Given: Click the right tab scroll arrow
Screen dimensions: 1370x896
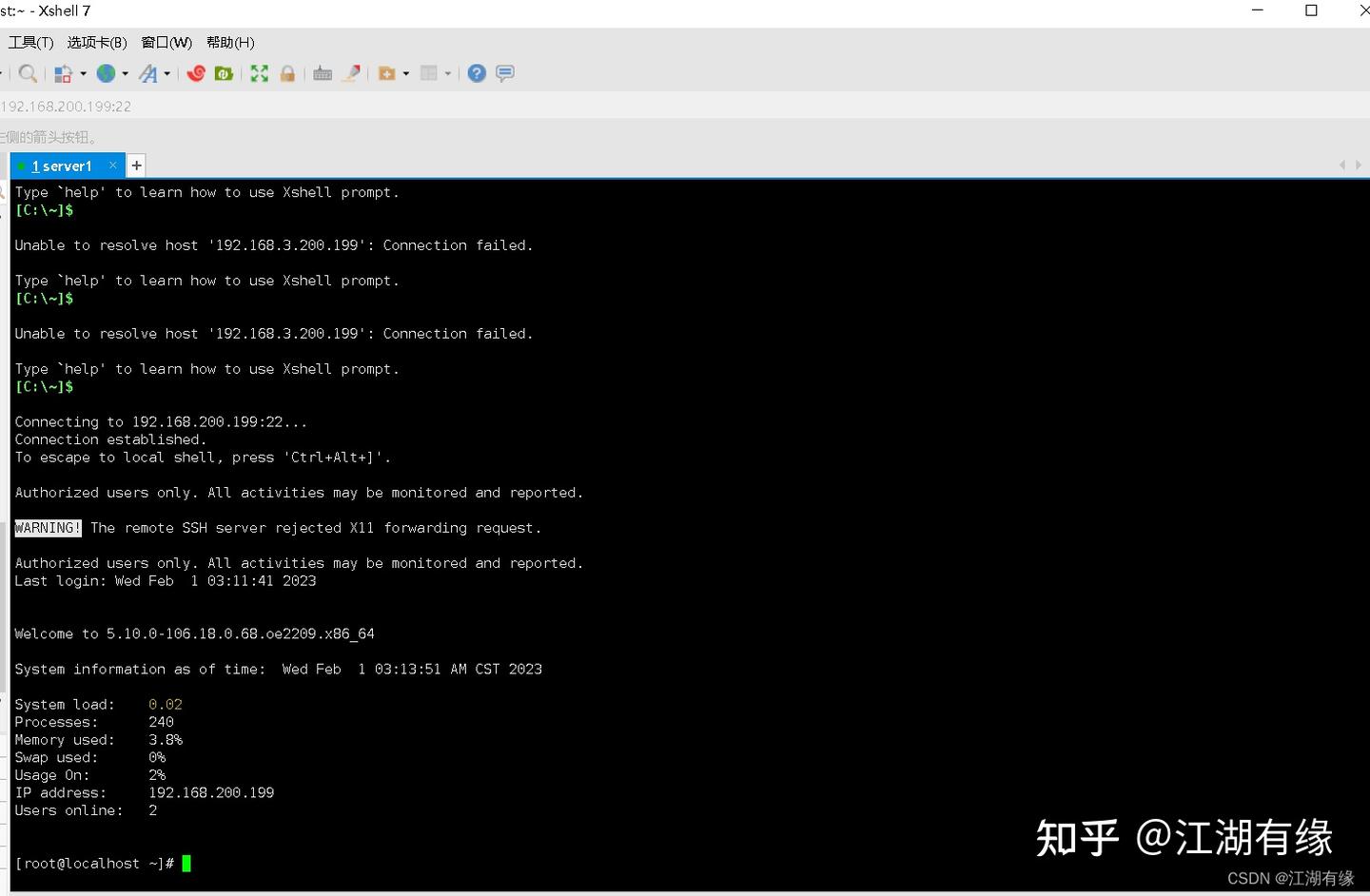Looking at the screenshot, I should click(1359, 165).
